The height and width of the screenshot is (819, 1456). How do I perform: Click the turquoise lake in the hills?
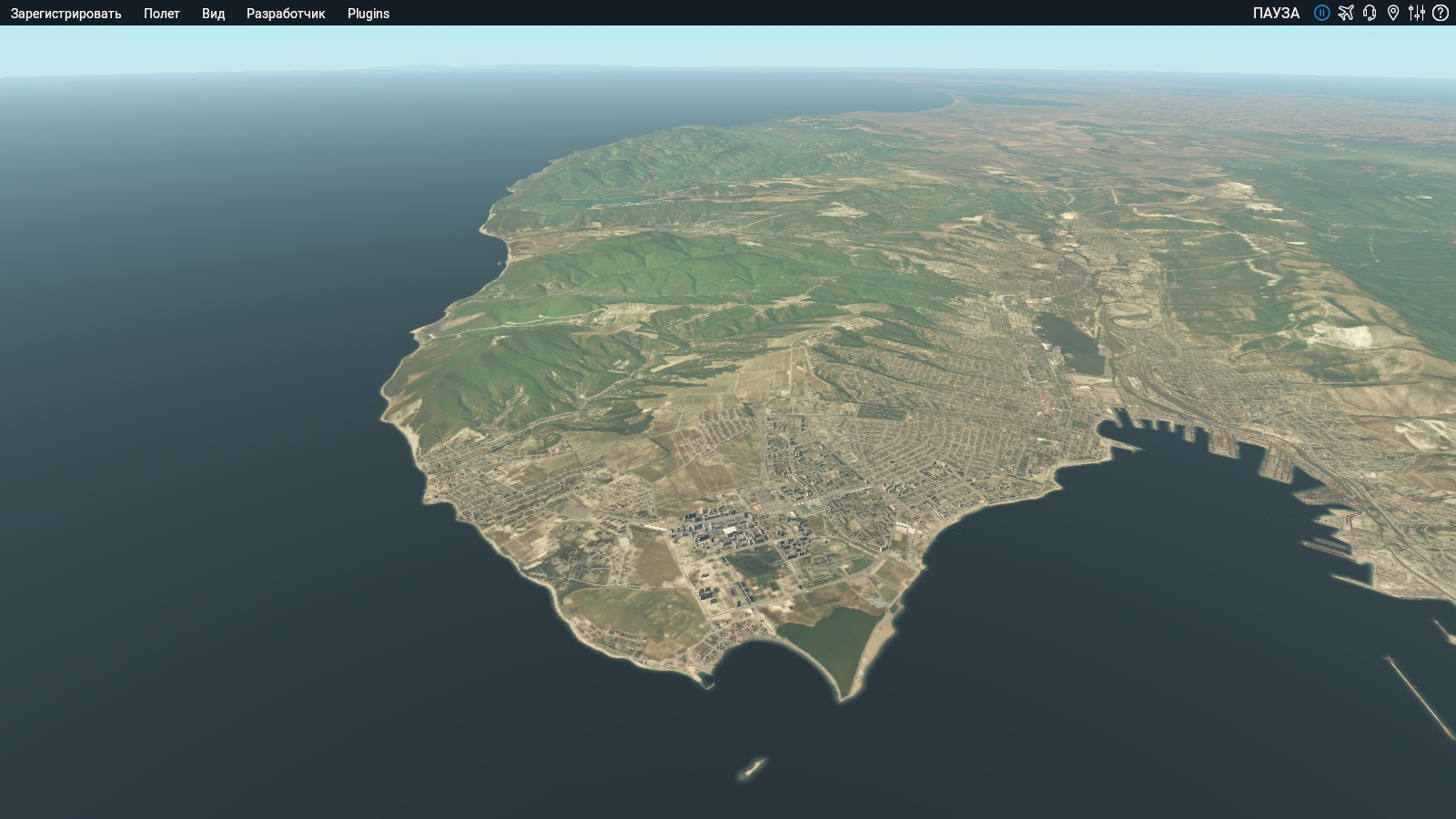(x=601, y=197)
